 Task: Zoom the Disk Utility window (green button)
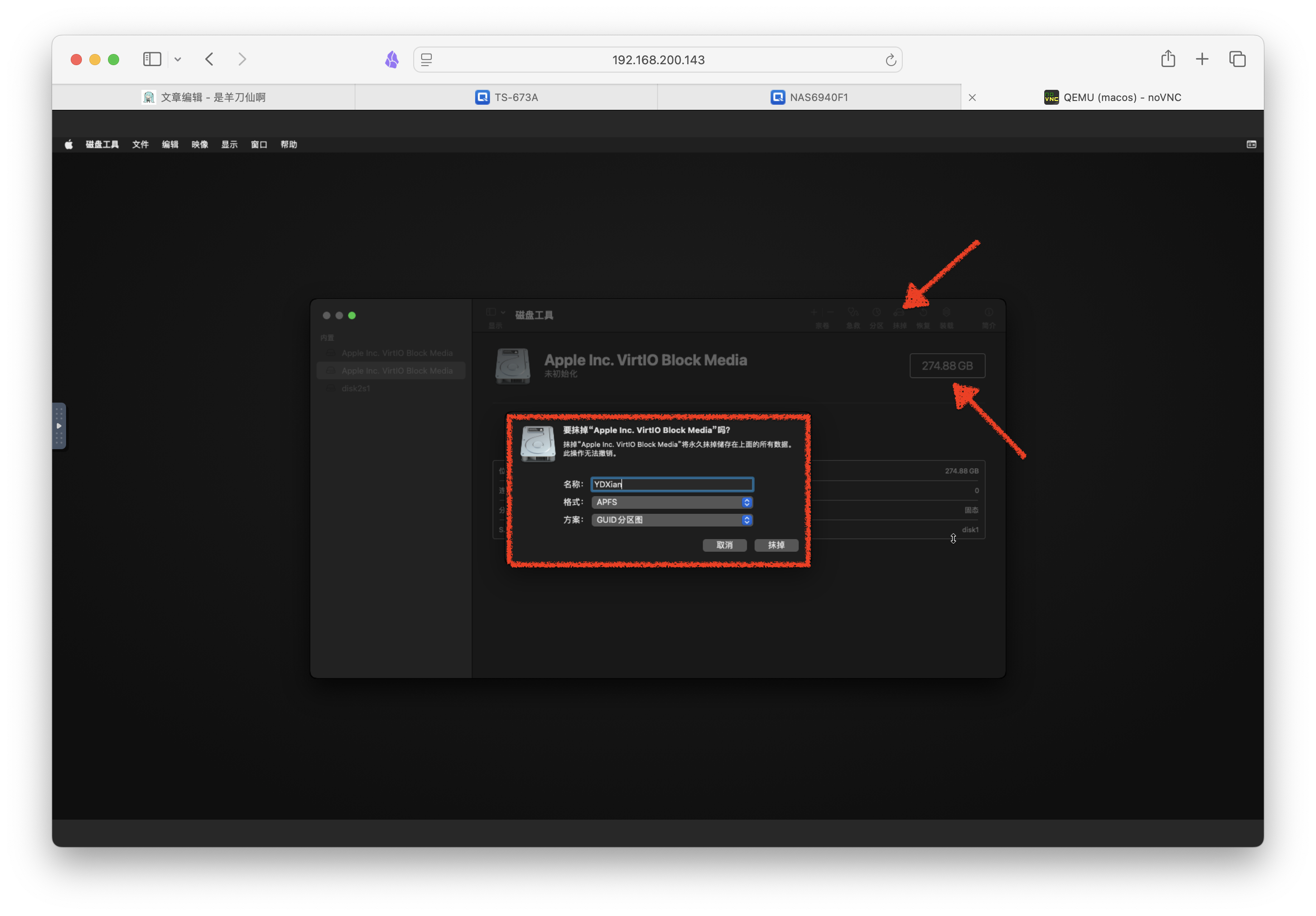coord(352,315)
